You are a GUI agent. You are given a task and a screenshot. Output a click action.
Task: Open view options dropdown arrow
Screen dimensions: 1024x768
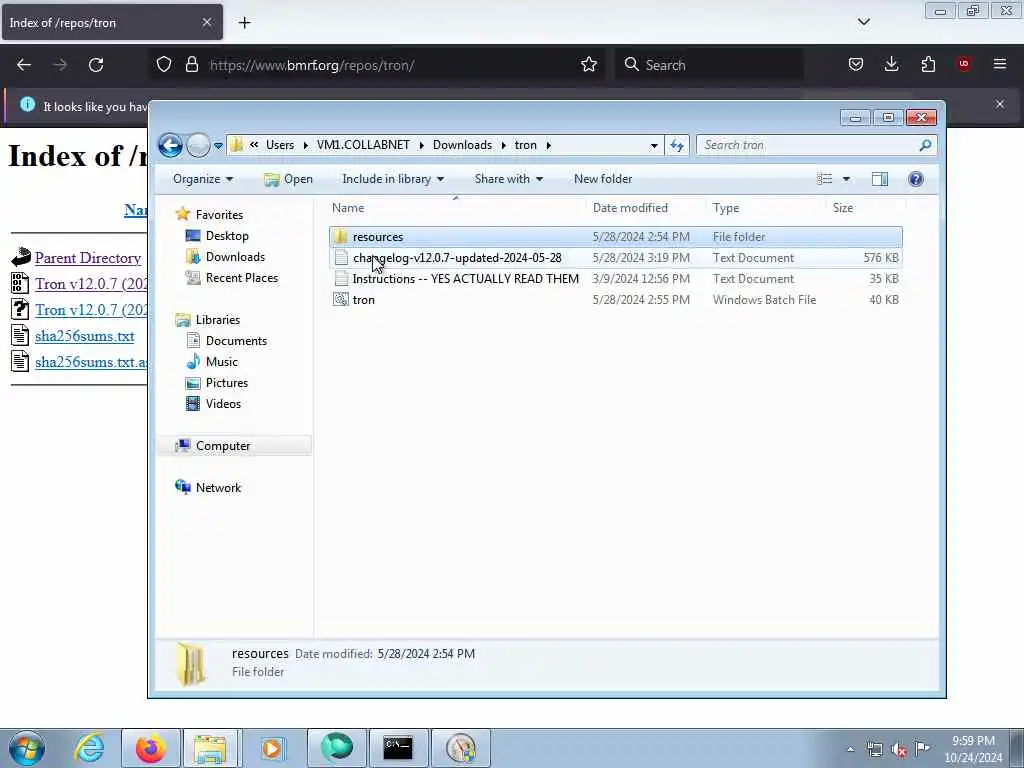pos(846,179)
